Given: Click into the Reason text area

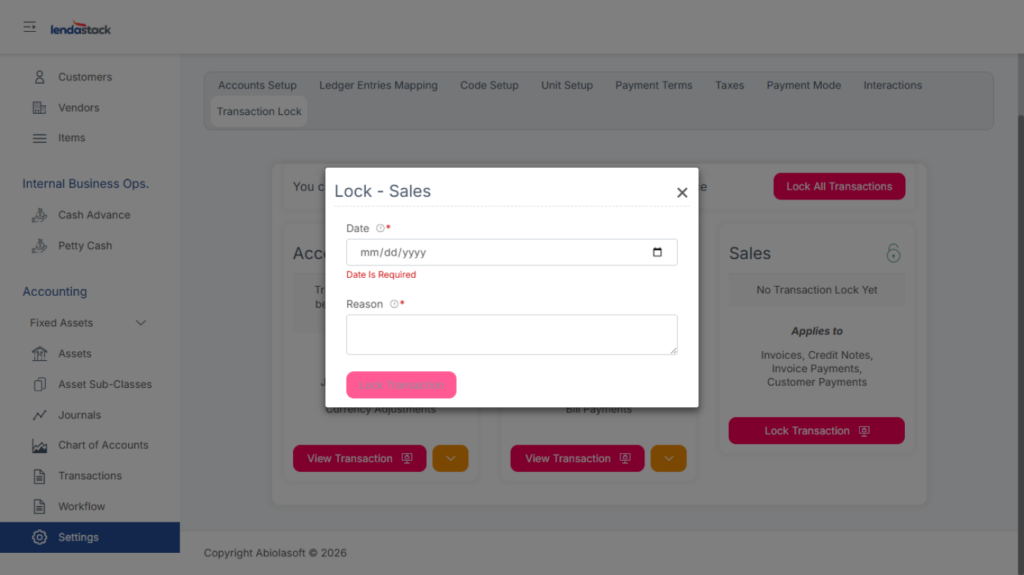Looking at the screenshot, I should pyautogui.click(x=511, y=334).
